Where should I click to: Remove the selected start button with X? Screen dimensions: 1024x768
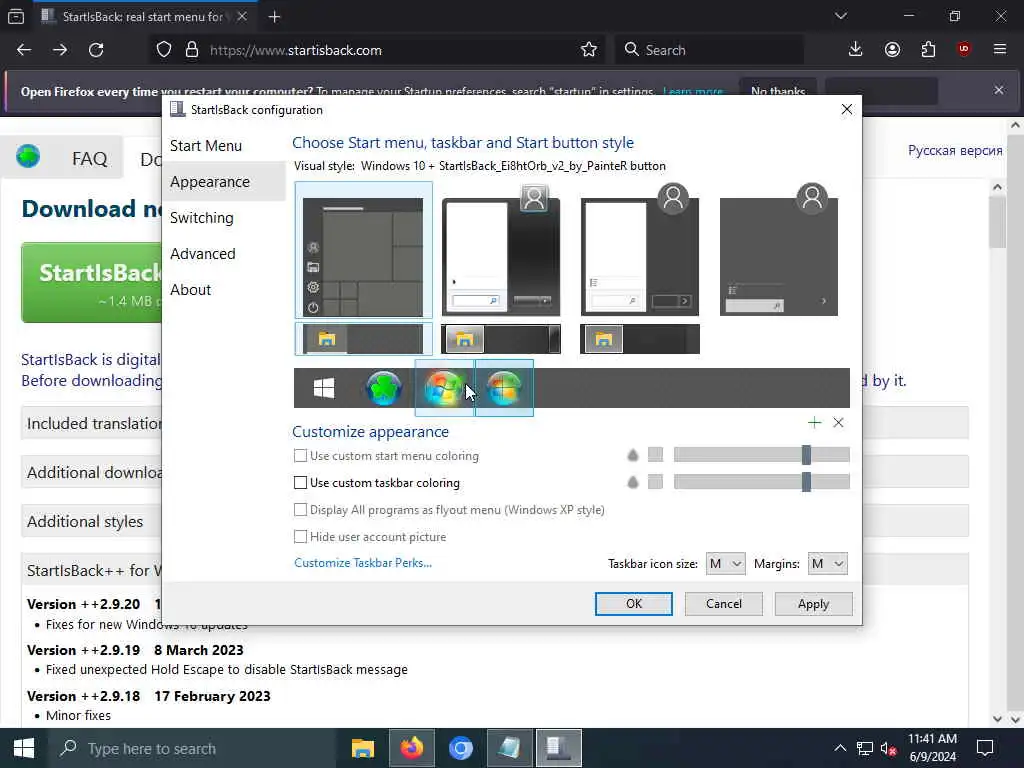pyautogui.click(x=839, y=423)
